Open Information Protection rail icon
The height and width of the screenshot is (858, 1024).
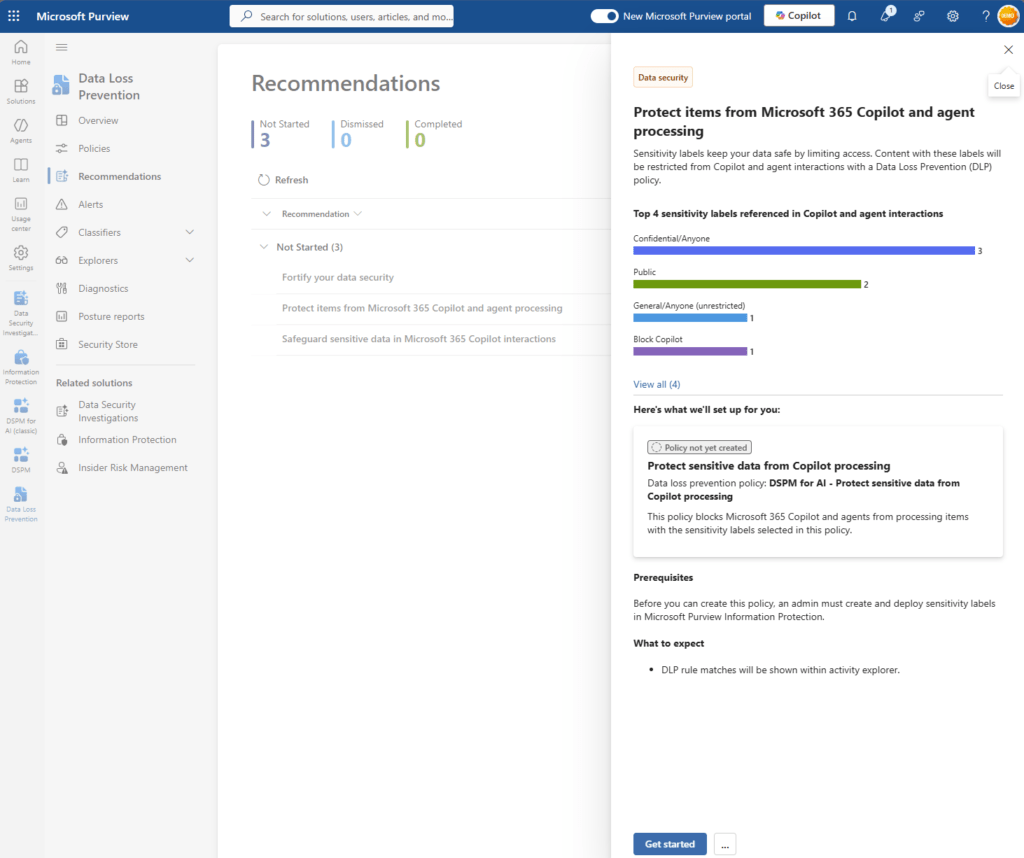[x=21, y=368]
